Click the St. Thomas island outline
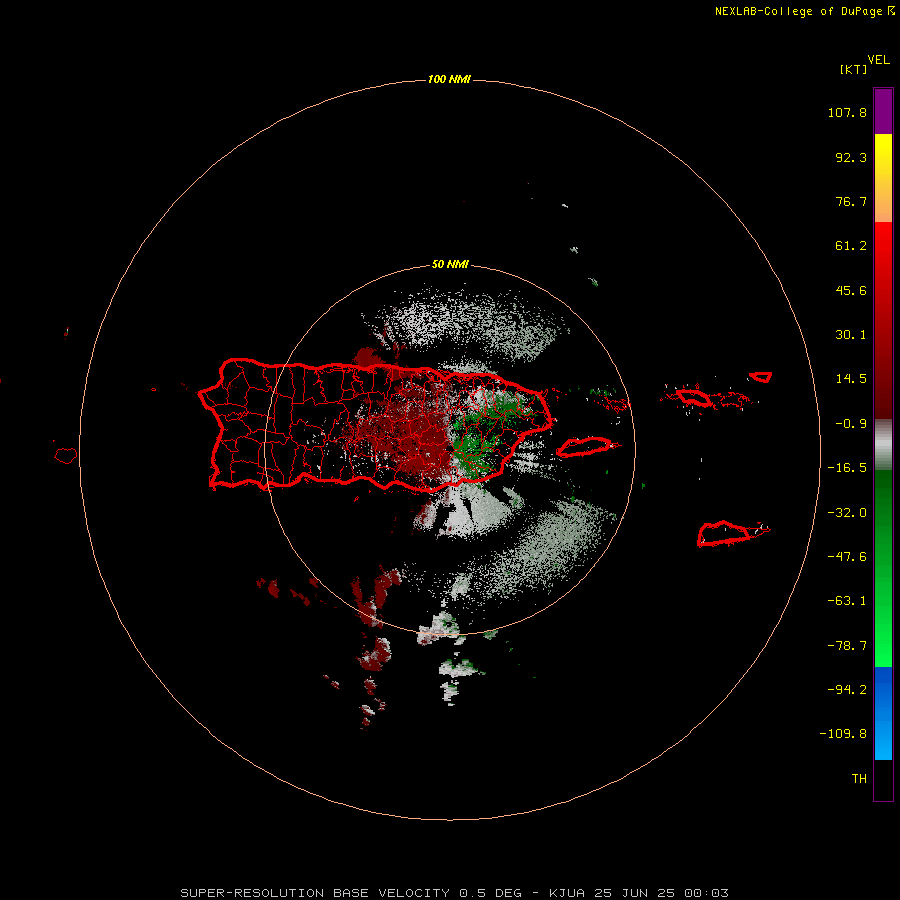The image size is (900, 900). coord(693,397)
